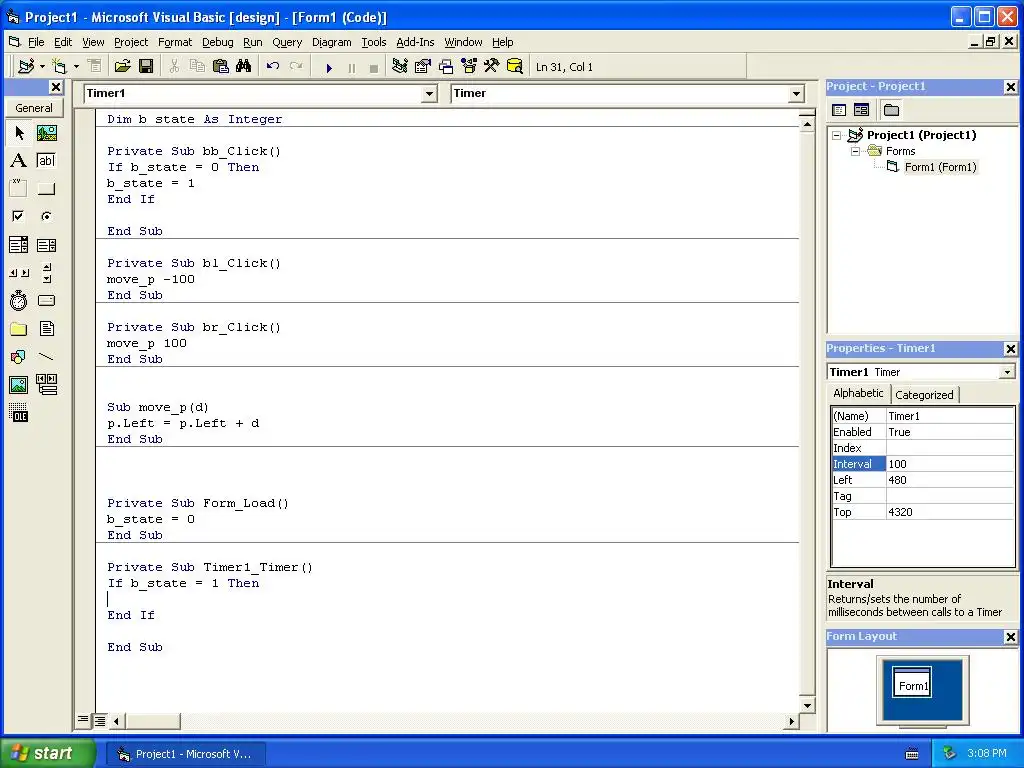The width and height of the screenshot is (1024, 768).
Task: Click Paste toolbar icon
Action: pyautogui.click(x=221, y=67)
